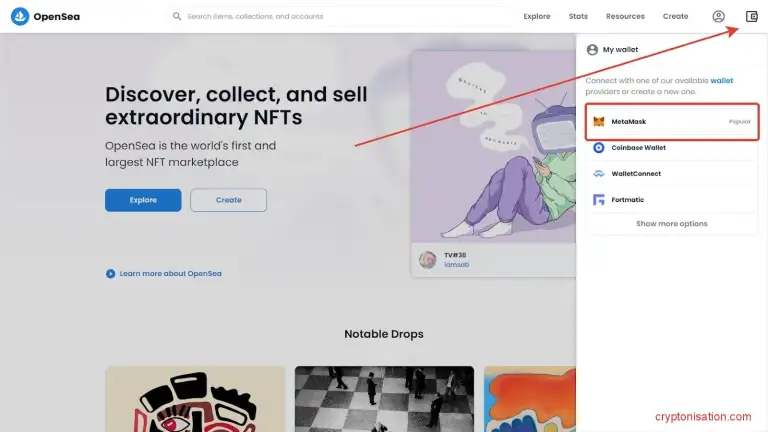This screenshot has width=768, height=432.
Task: Click the blue Explore button
Action: 143,200
